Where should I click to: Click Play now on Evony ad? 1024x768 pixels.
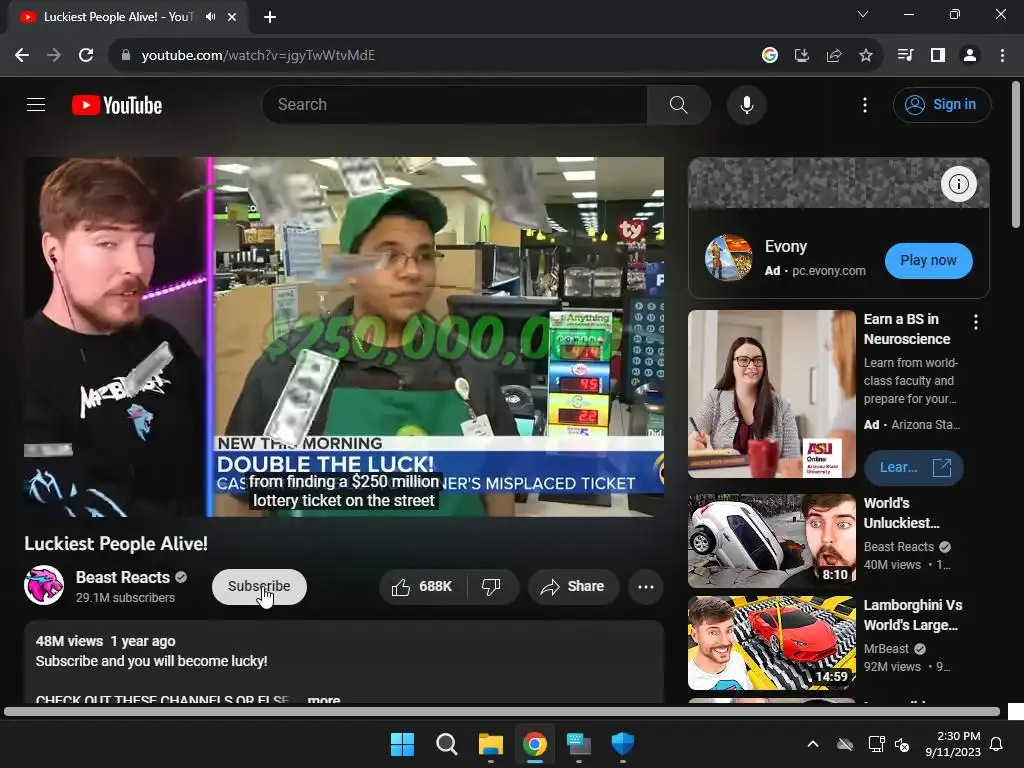coord(928,261)
